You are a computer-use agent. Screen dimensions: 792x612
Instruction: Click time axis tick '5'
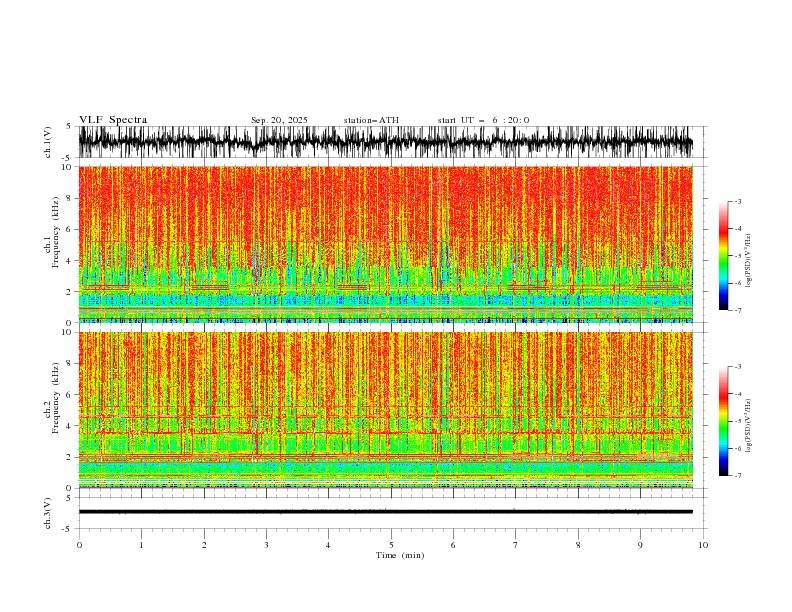pyautogui.click(x=391, y=545)
